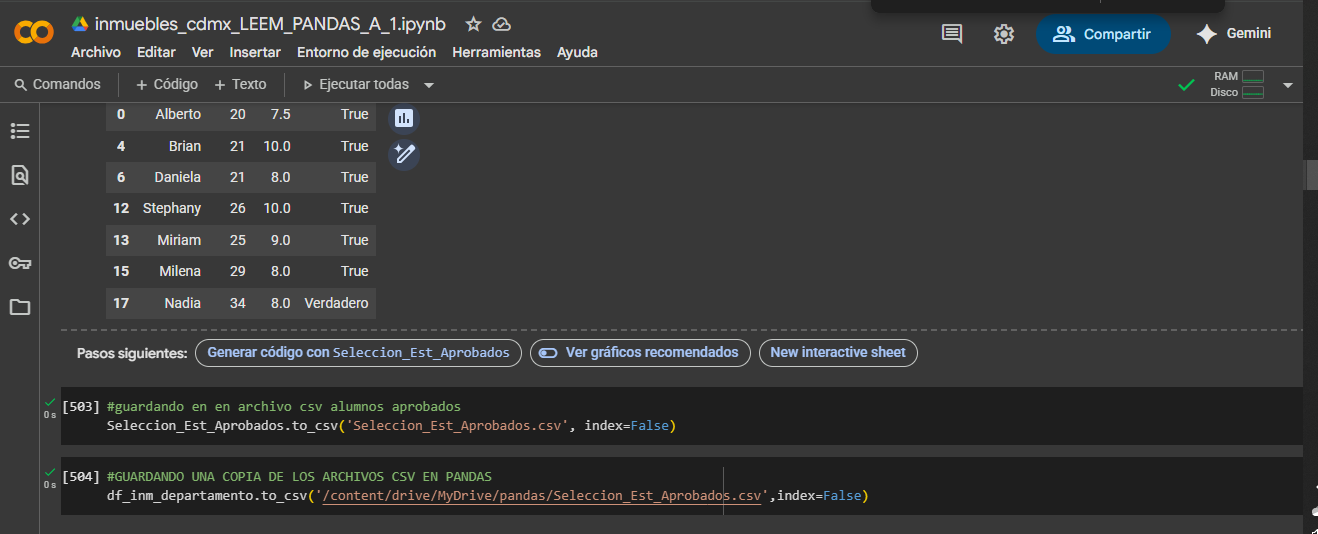1318x534 pixels.
Task: Click inside code cell 504
Action: click(x=680, y=486)
